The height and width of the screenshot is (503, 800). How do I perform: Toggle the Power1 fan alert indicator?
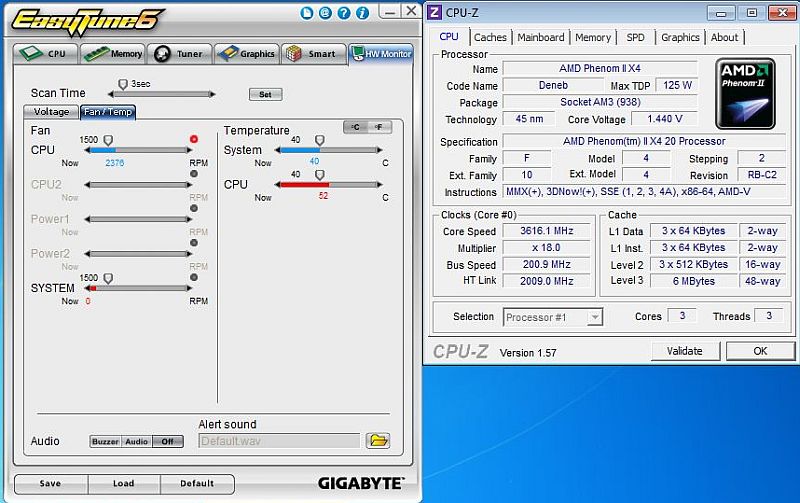(194, 208)
